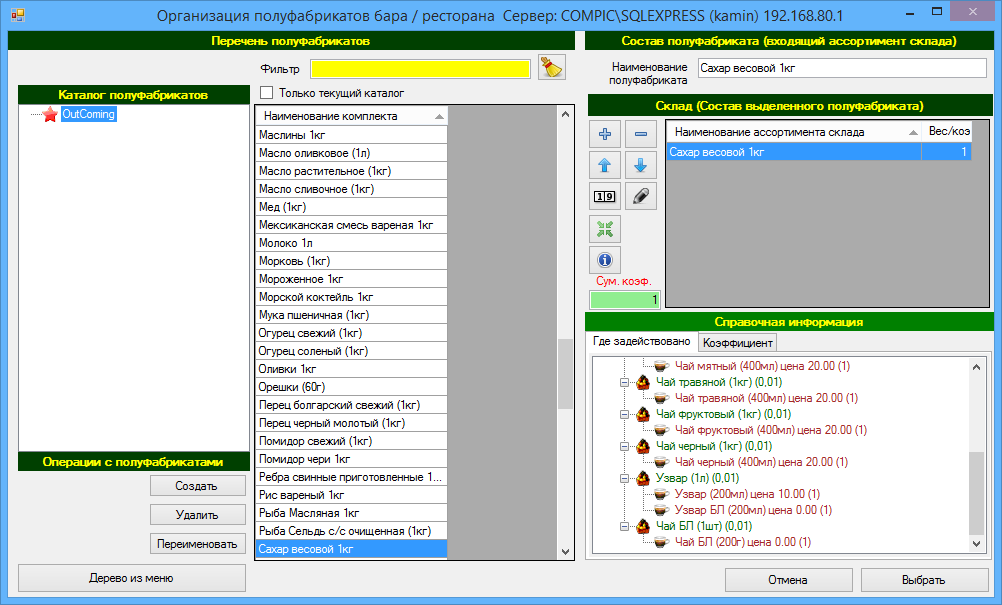Select Сахар весовой 1кг in склад table
The image size is (1002, 605).
[819, 152]
